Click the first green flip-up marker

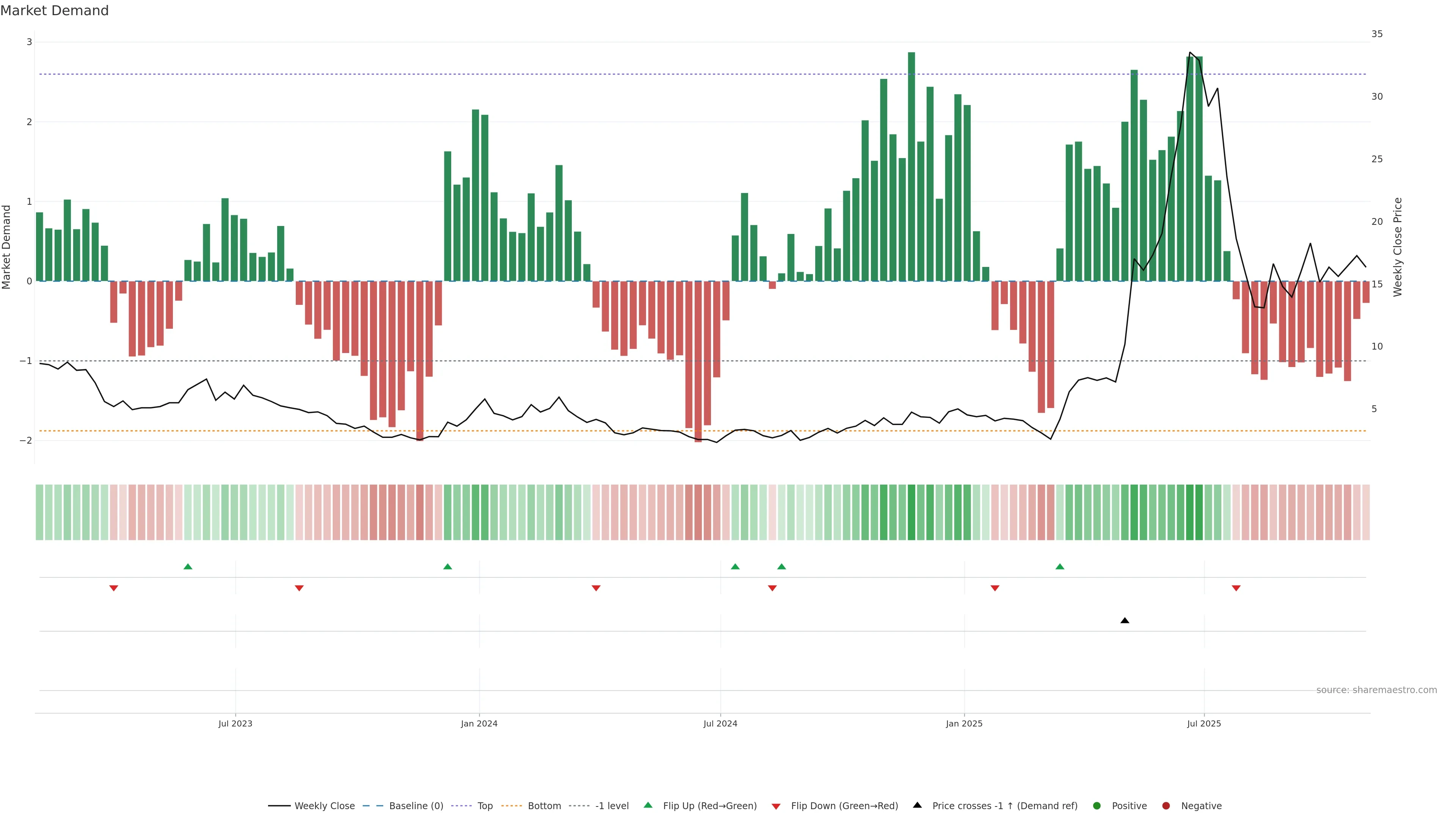coord(188,566)
